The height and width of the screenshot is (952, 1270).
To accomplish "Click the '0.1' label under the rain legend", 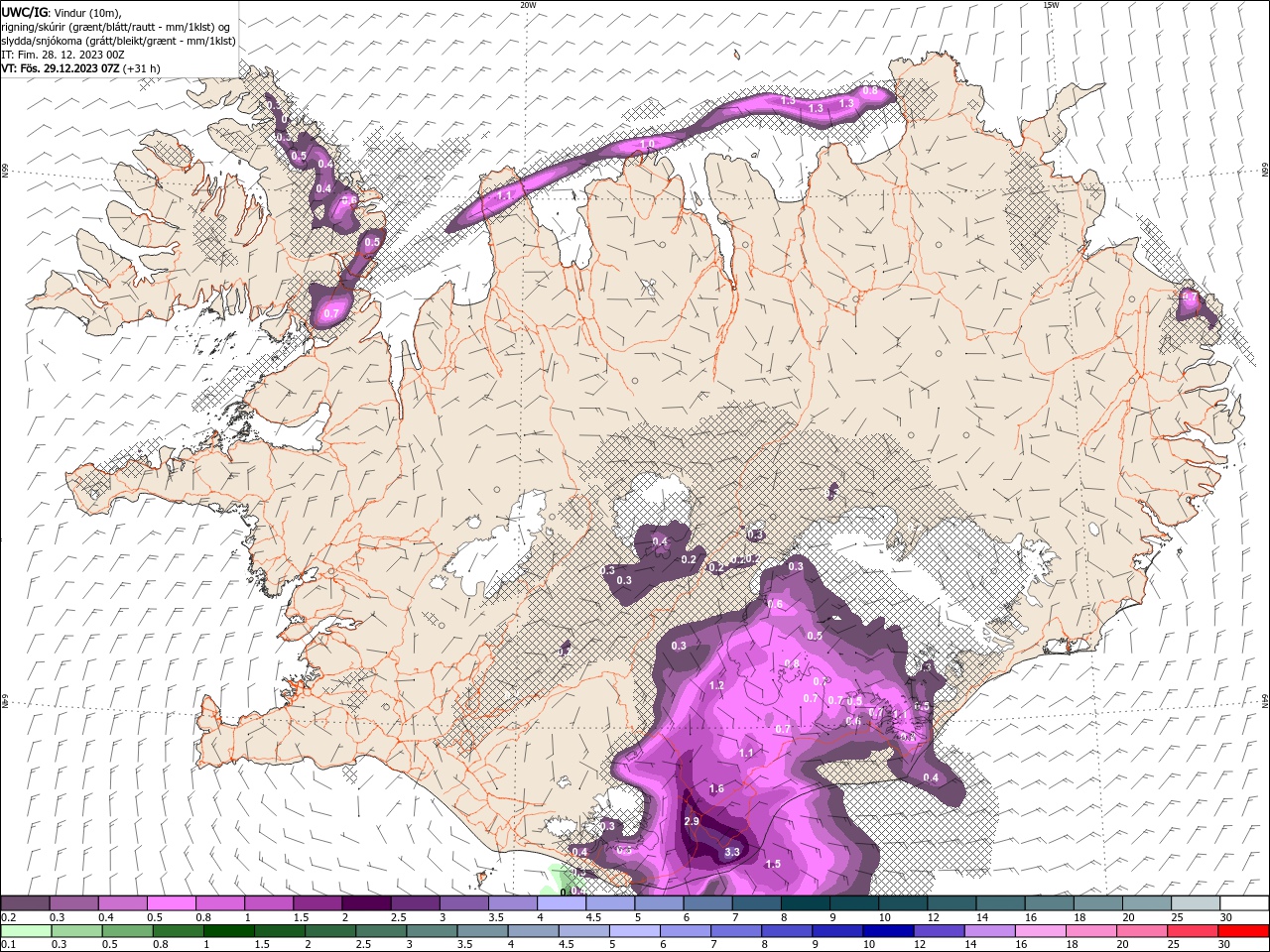I will [x=8, y=945].
